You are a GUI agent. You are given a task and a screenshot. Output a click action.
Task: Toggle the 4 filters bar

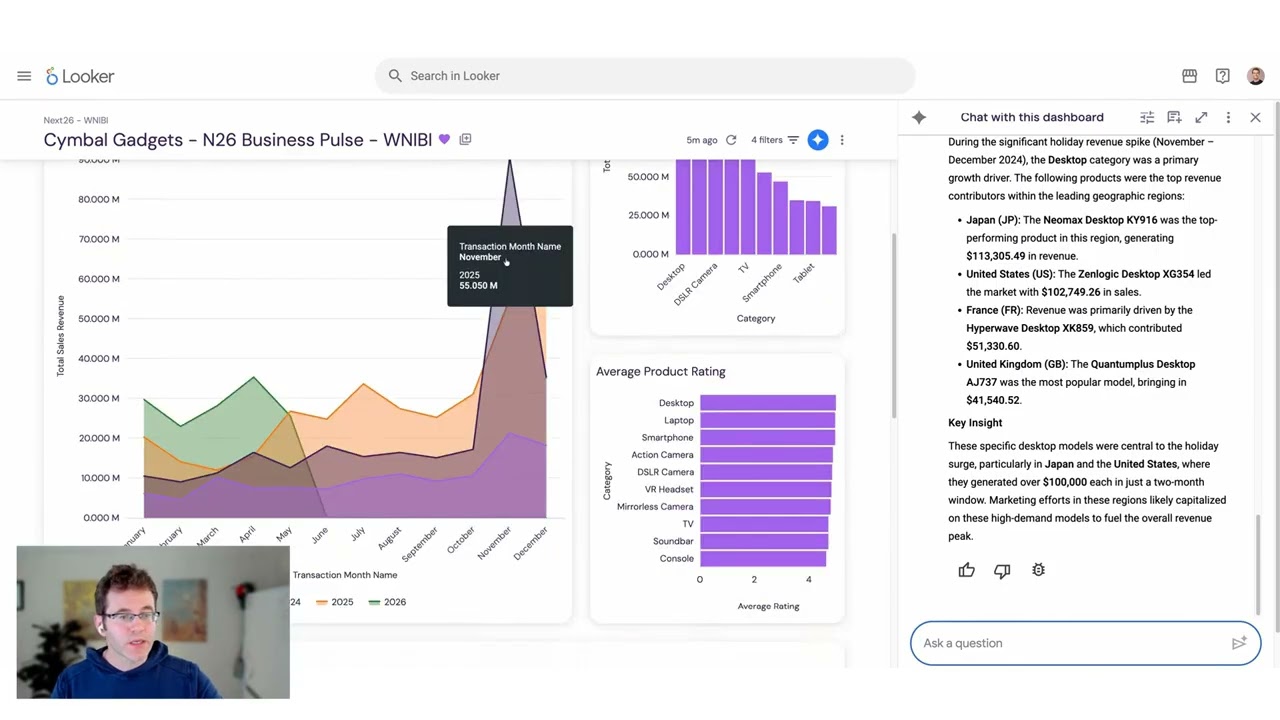point(775,140)
